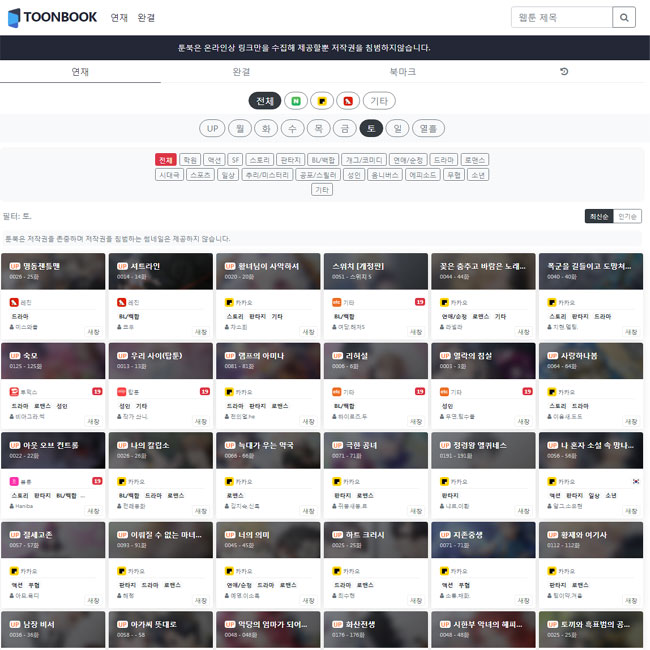This screenshot has height=650, width=650.
Task: Click Toomics icon on 숙모 card
Action: [x=14, y=392]
